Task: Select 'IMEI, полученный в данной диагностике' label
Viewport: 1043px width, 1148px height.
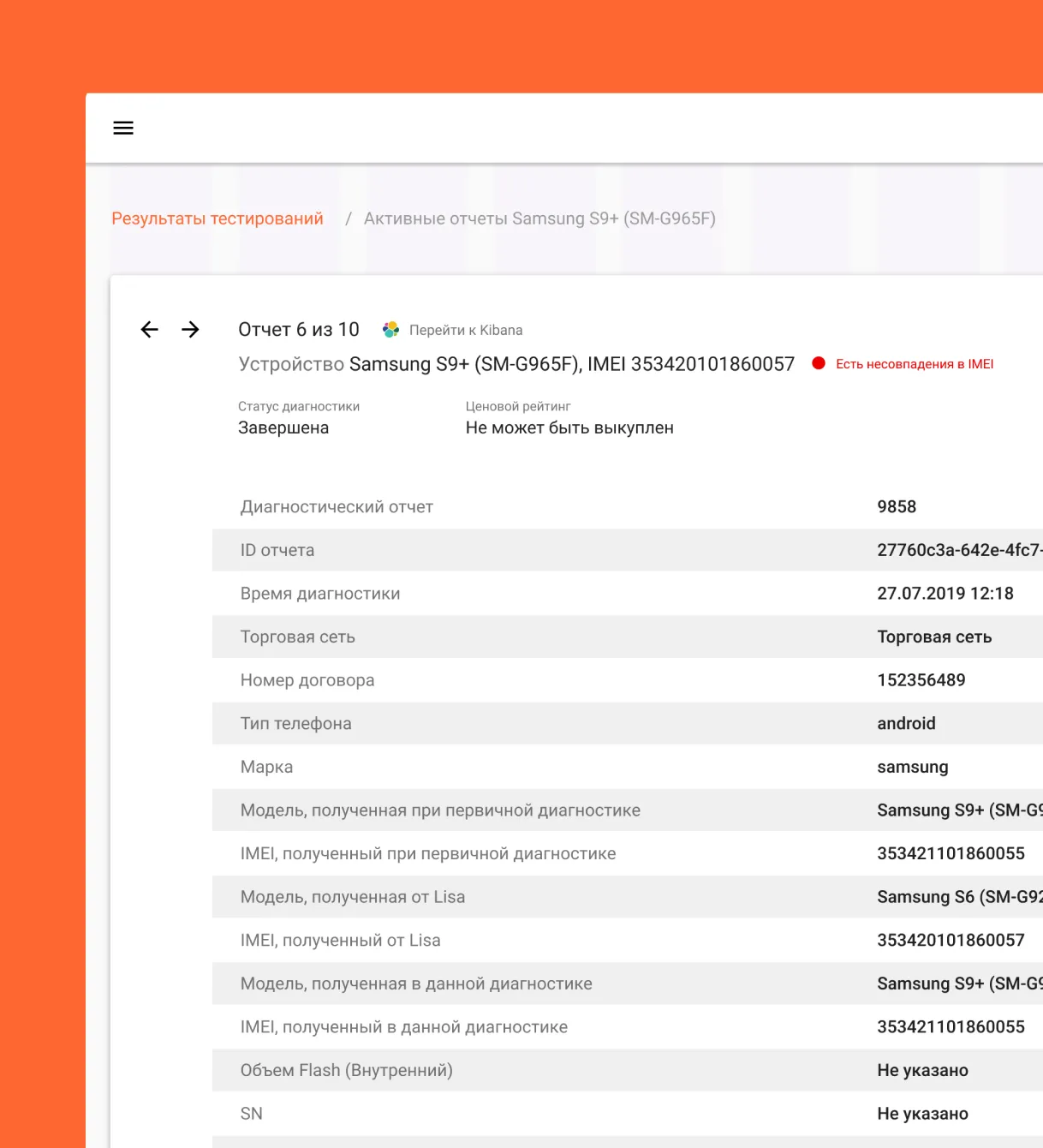Action: [404, 1027]
